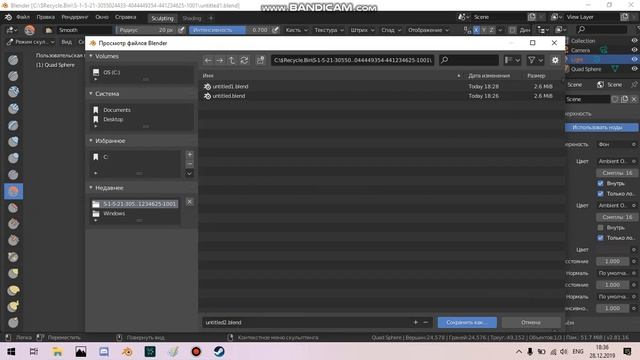Viewport: 640px width, 360px height.
Task: Click the directory path field
Action: (x=353, y=60)
